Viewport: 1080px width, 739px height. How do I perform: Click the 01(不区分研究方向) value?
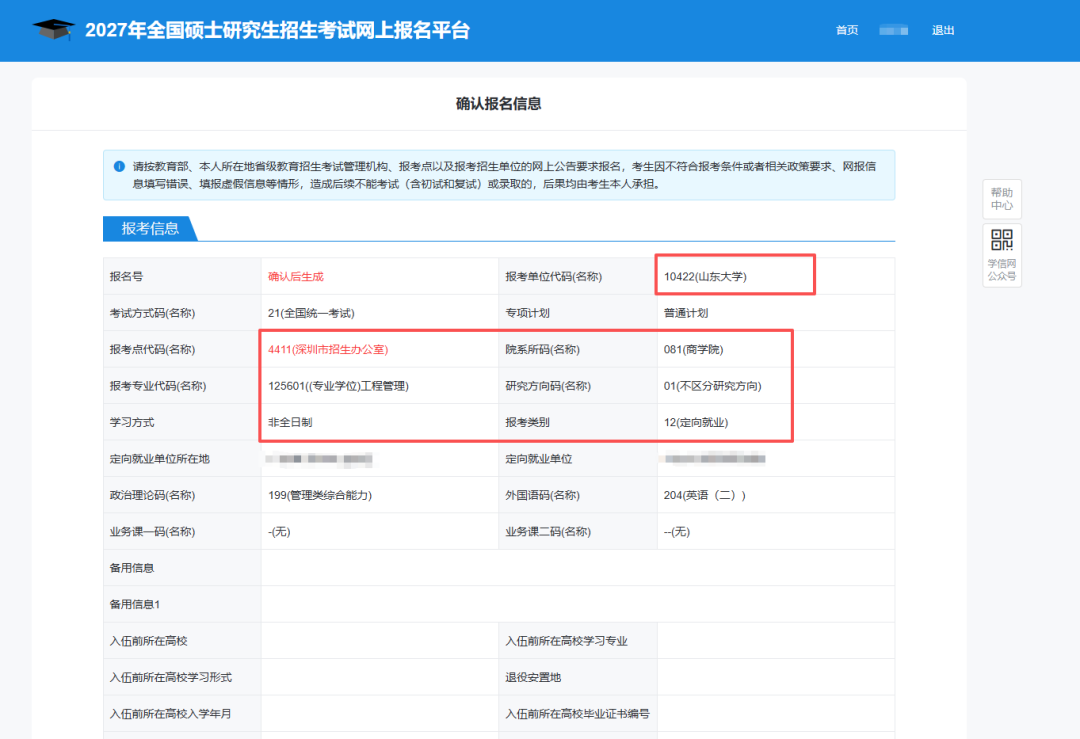point(712,386)
